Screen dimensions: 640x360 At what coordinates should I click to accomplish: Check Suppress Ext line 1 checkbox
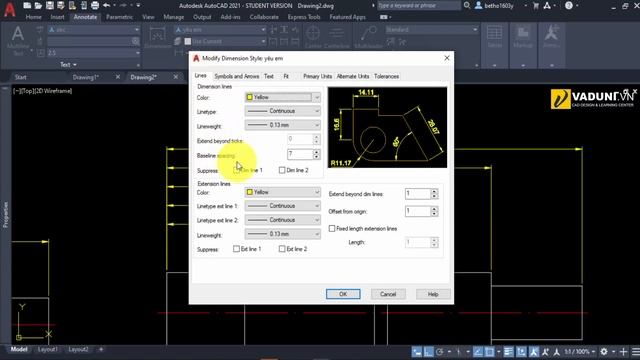236,249
